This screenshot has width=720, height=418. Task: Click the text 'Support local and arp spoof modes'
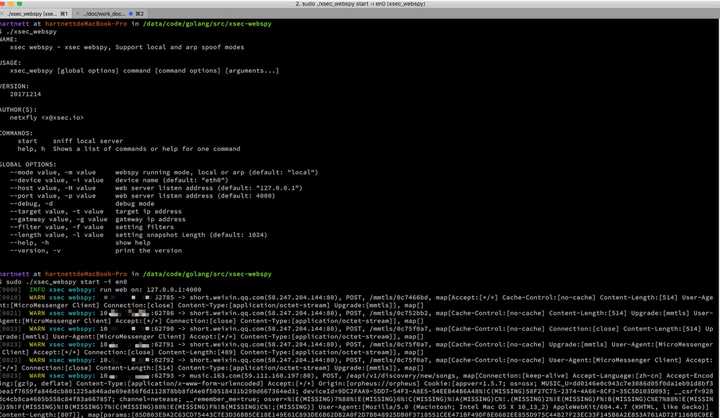tap(180, 47)
